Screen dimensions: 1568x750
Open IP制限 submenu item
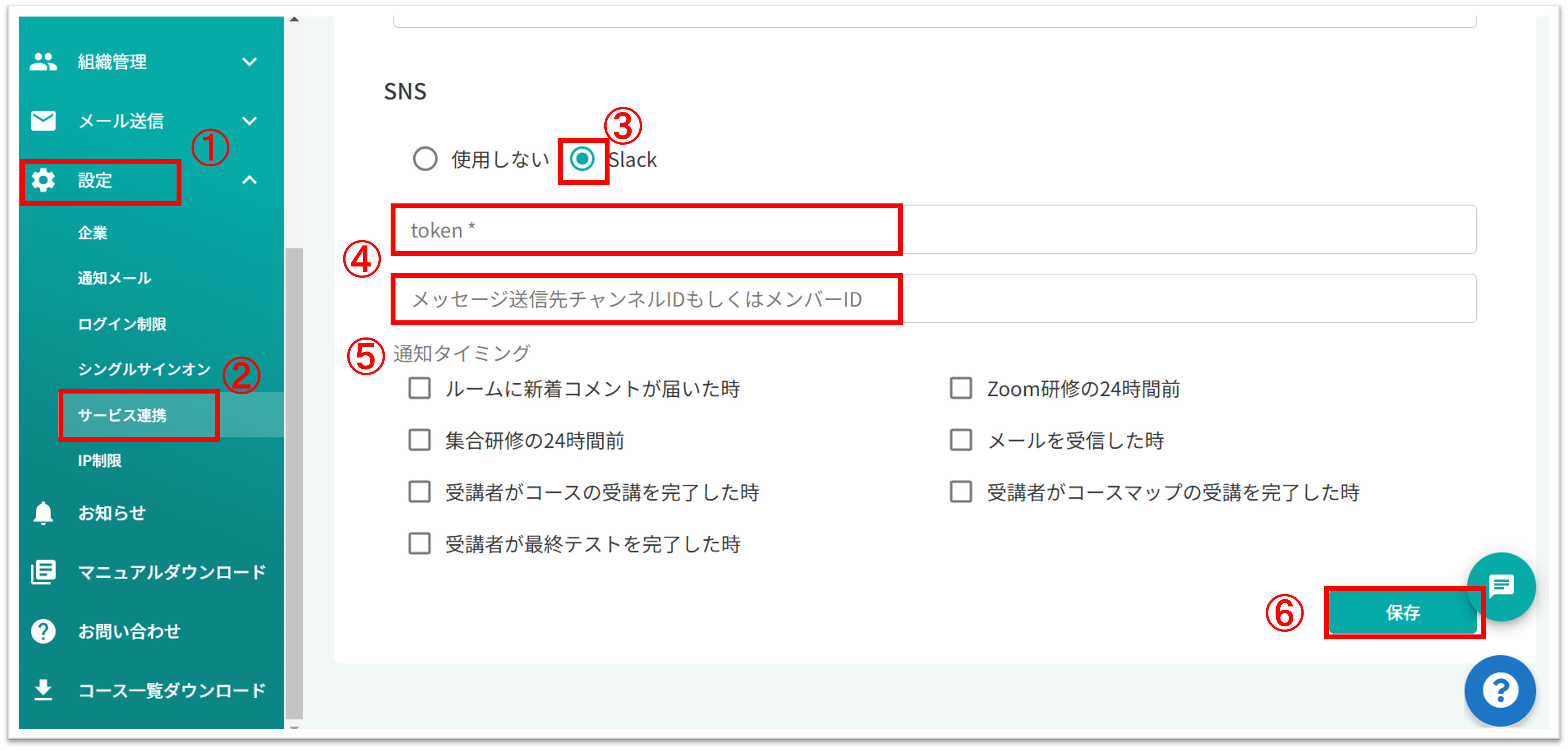[99, 460]
